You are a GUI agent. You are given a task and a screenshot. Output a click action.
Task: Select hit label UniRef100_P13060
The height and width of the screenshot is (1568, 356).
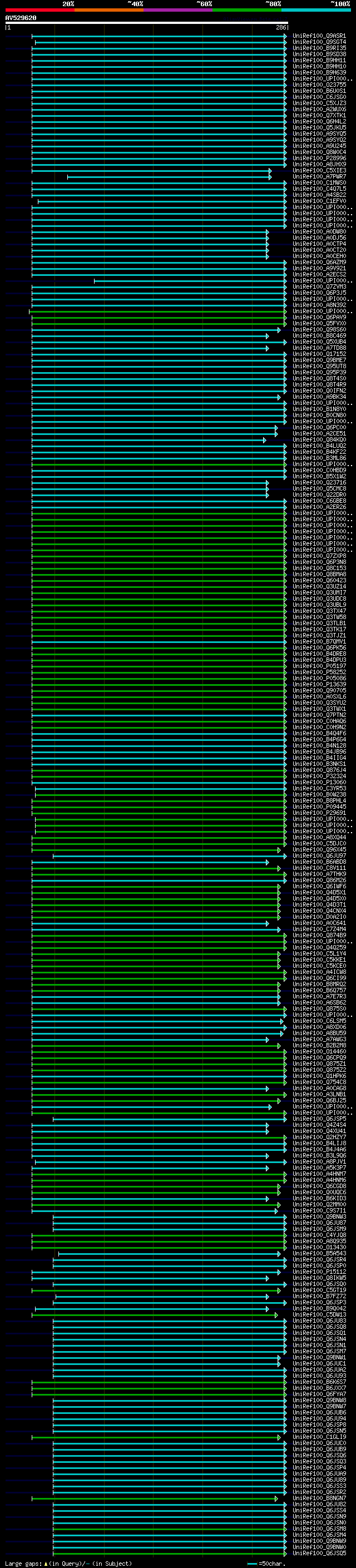pos(319,782)
